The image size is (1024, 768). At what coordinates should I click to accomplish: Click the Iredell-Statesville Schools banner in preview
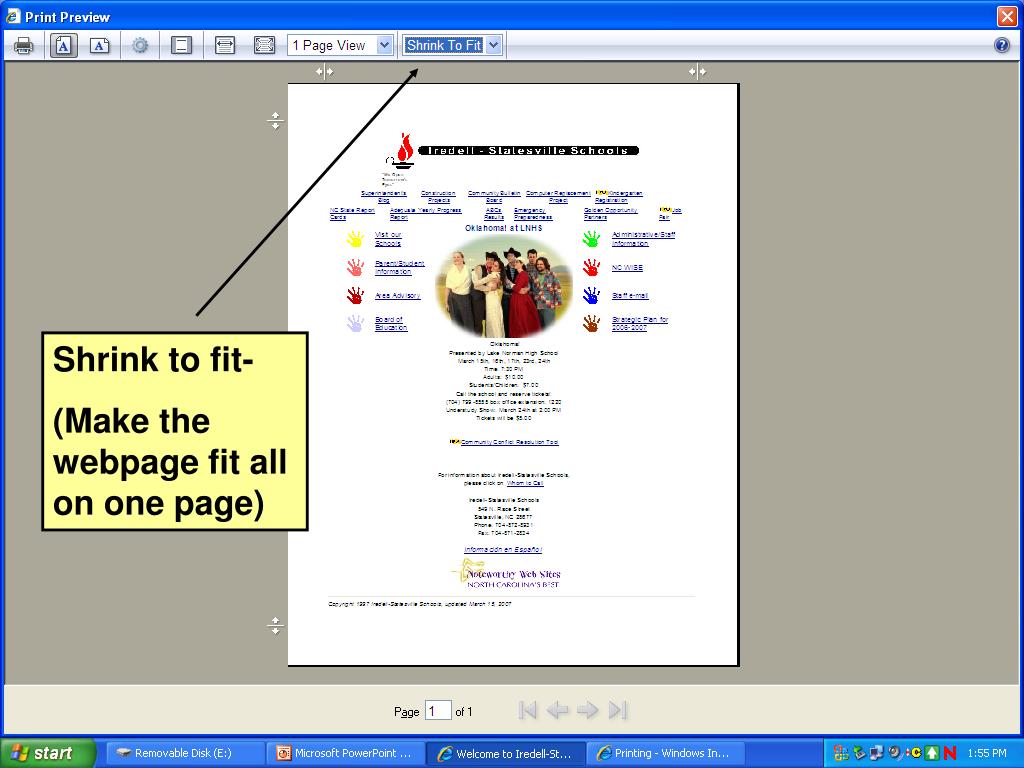528,150
